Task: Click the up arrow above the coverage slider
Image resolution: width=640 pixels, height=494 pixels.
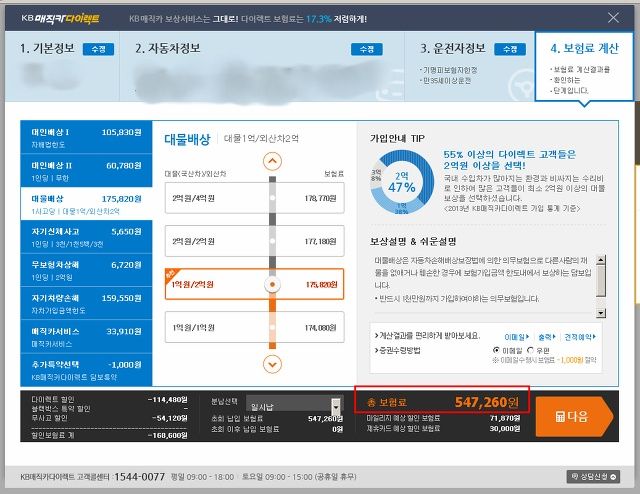Action: coord(272,161)
